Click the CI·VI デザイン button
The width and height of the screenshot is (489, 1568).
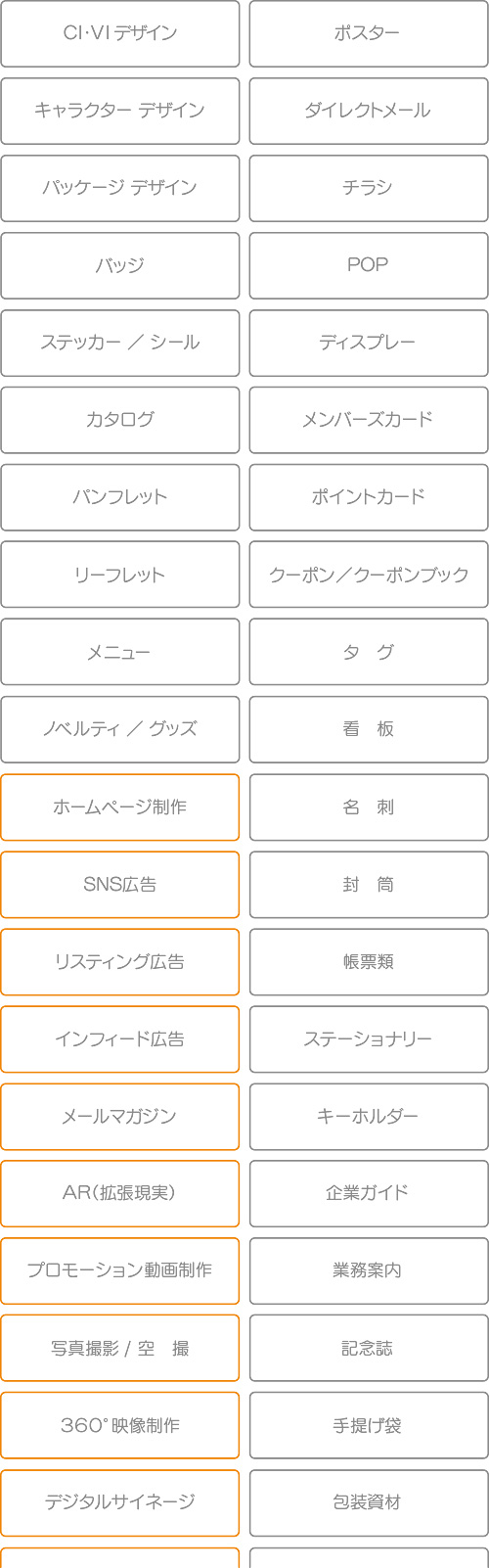119,33
